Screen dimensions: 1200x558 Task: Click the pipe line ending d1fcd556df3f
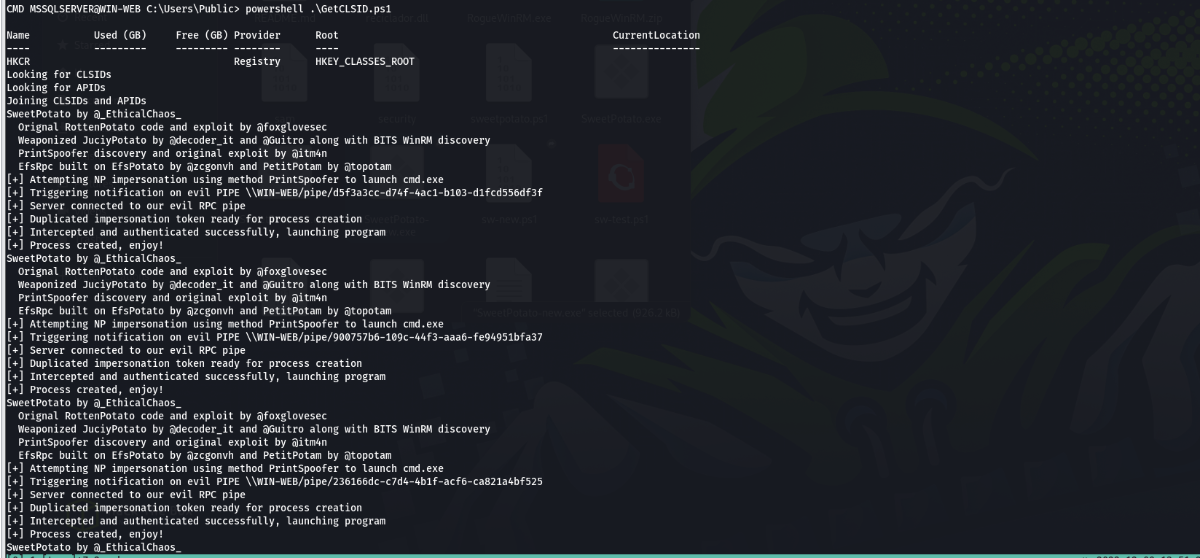[x=275, y=193]
